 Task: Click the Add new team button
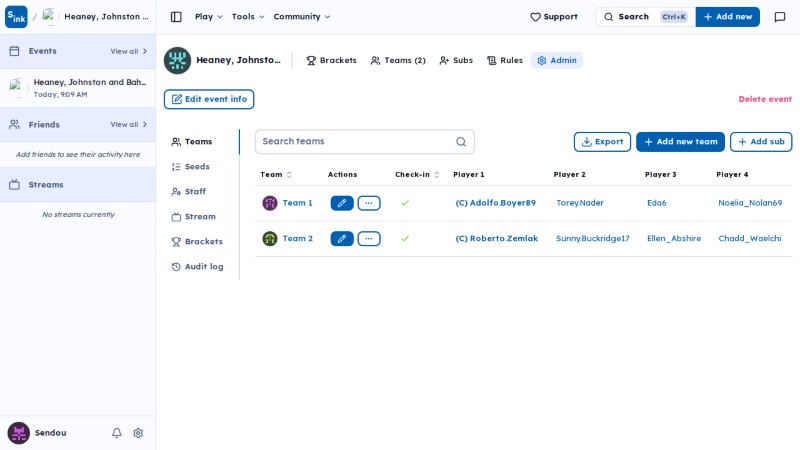(681, 142)
